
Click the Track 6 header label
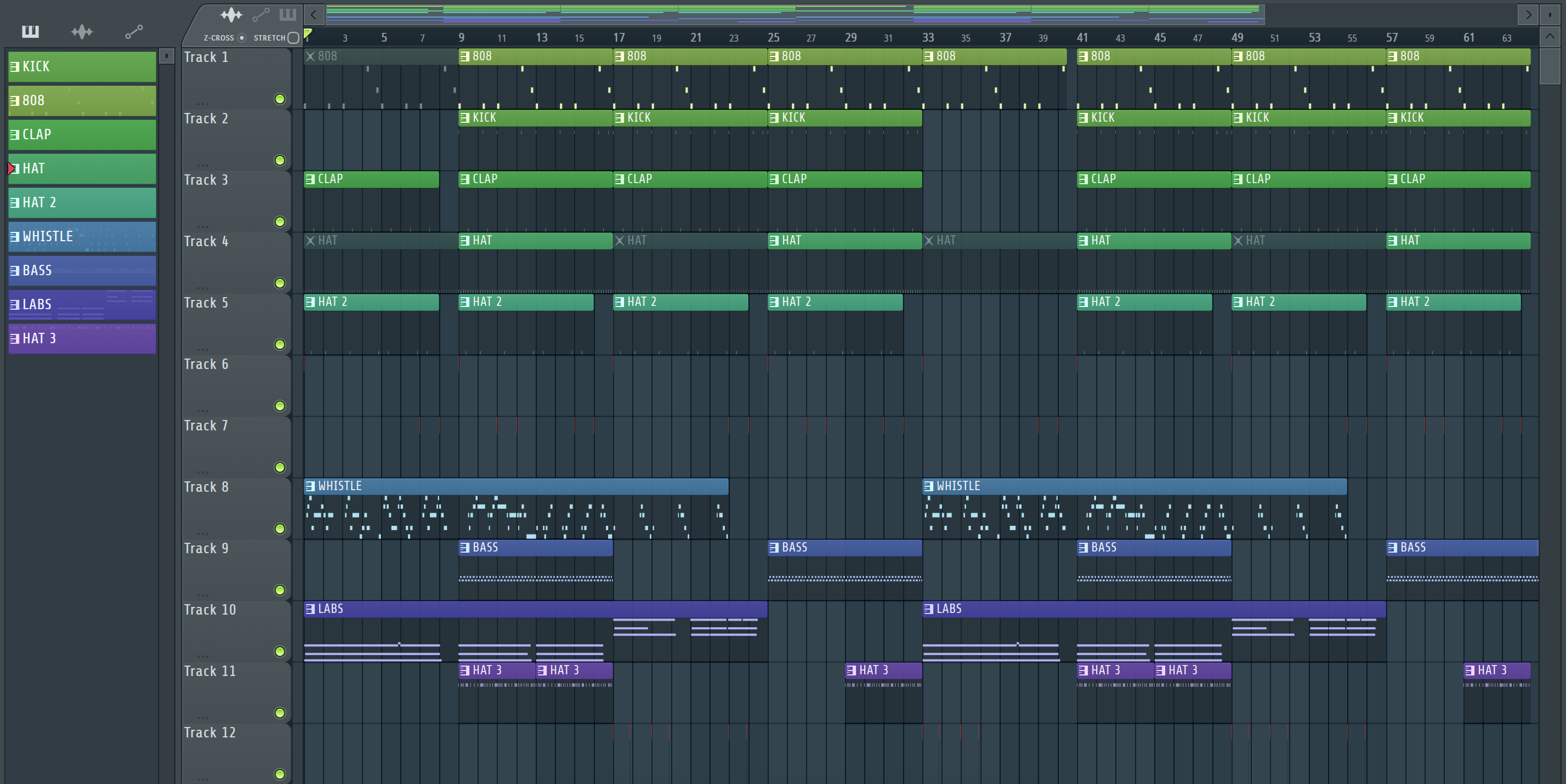point(206,365)
